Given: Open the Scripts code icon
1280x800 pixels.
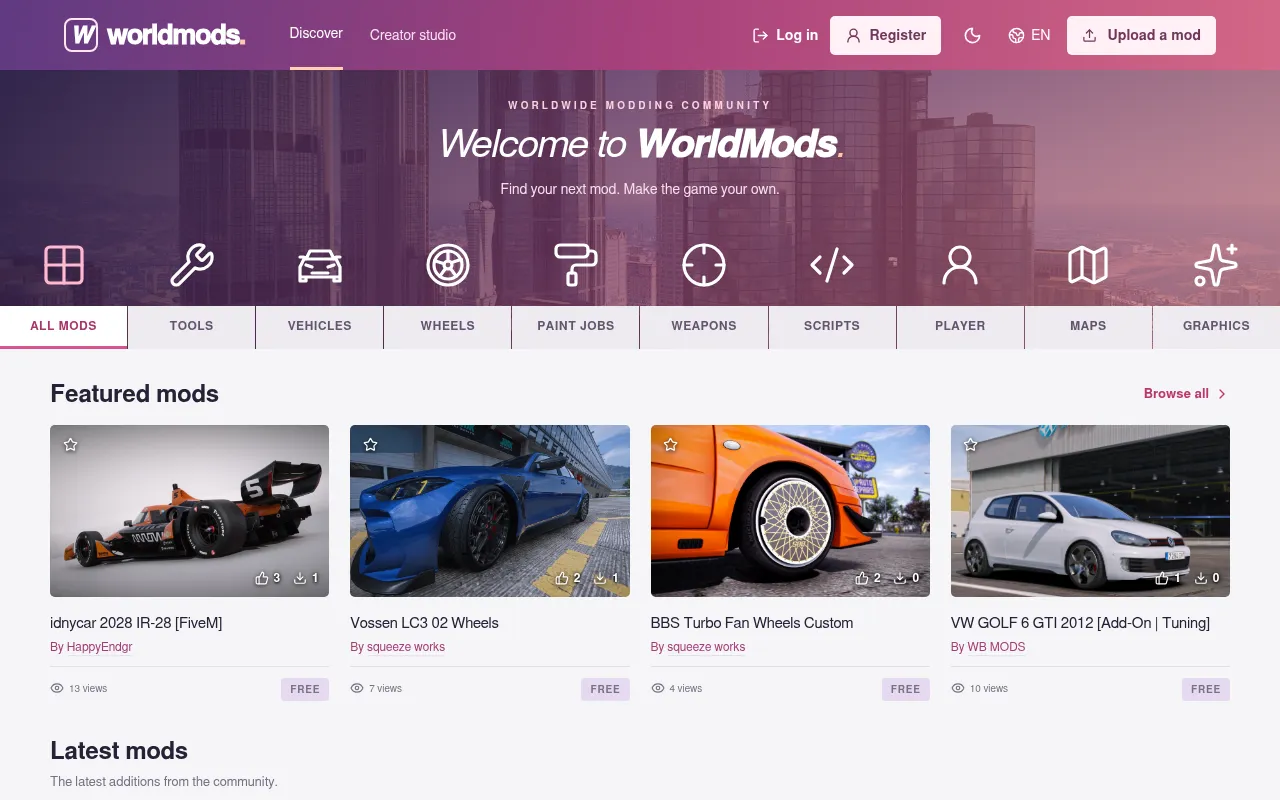Looking at the screenshot, I should pyautogui.click(x=832, y=265).
